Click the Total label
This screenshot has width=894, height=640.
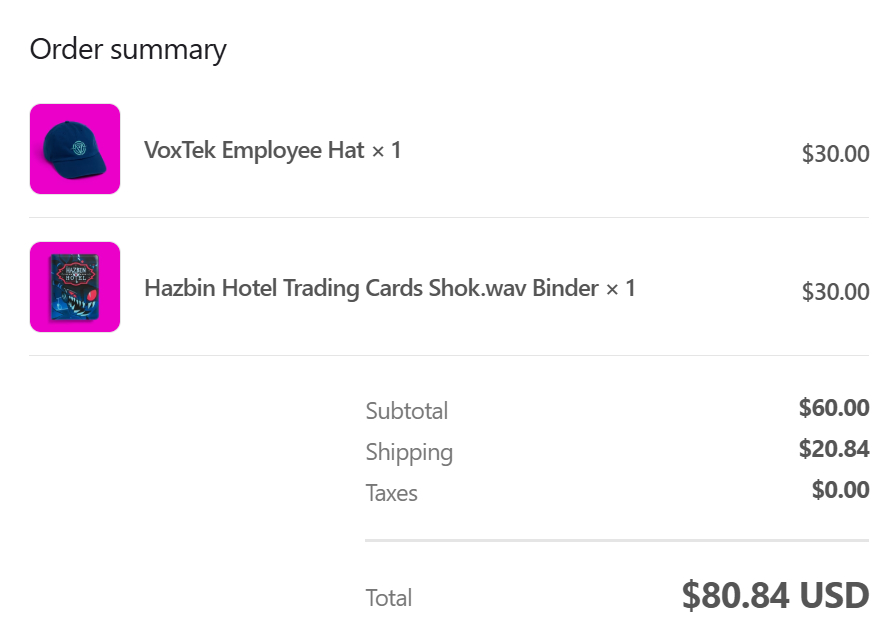click(389, 598)
